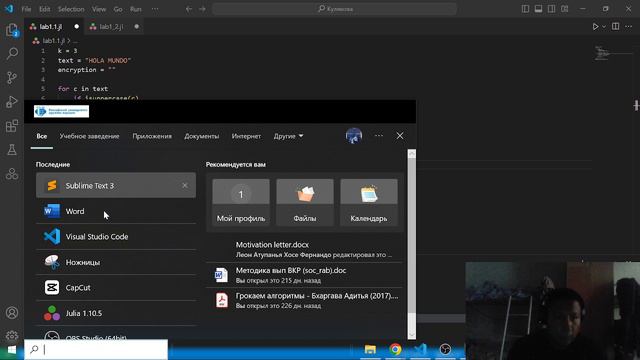Click the user profile avatar in search panel
640x360 pixels.
click(x=353, y=136)
